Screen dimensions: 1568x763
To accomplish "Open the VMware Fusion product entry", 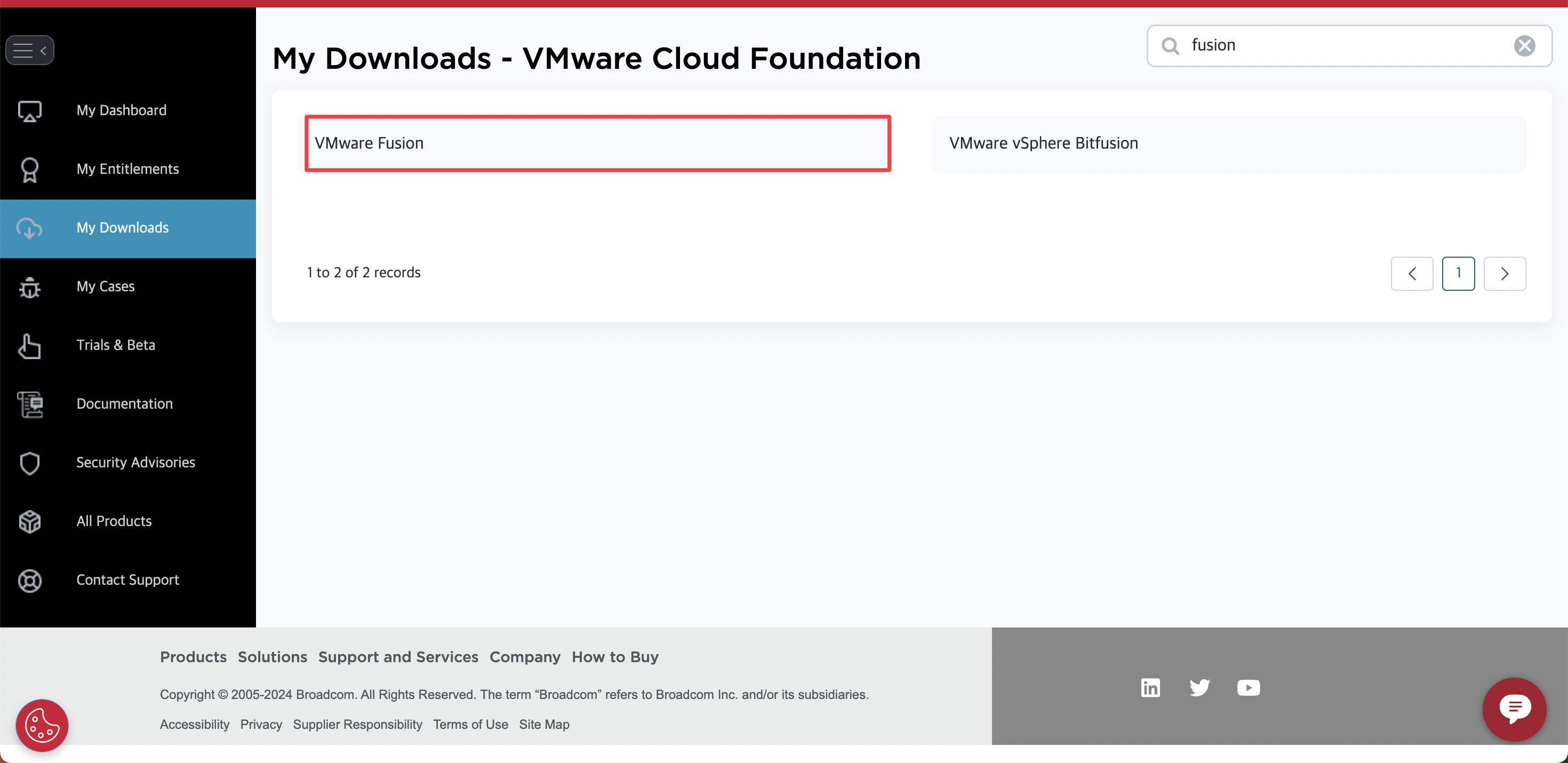I will pos(598,144).
